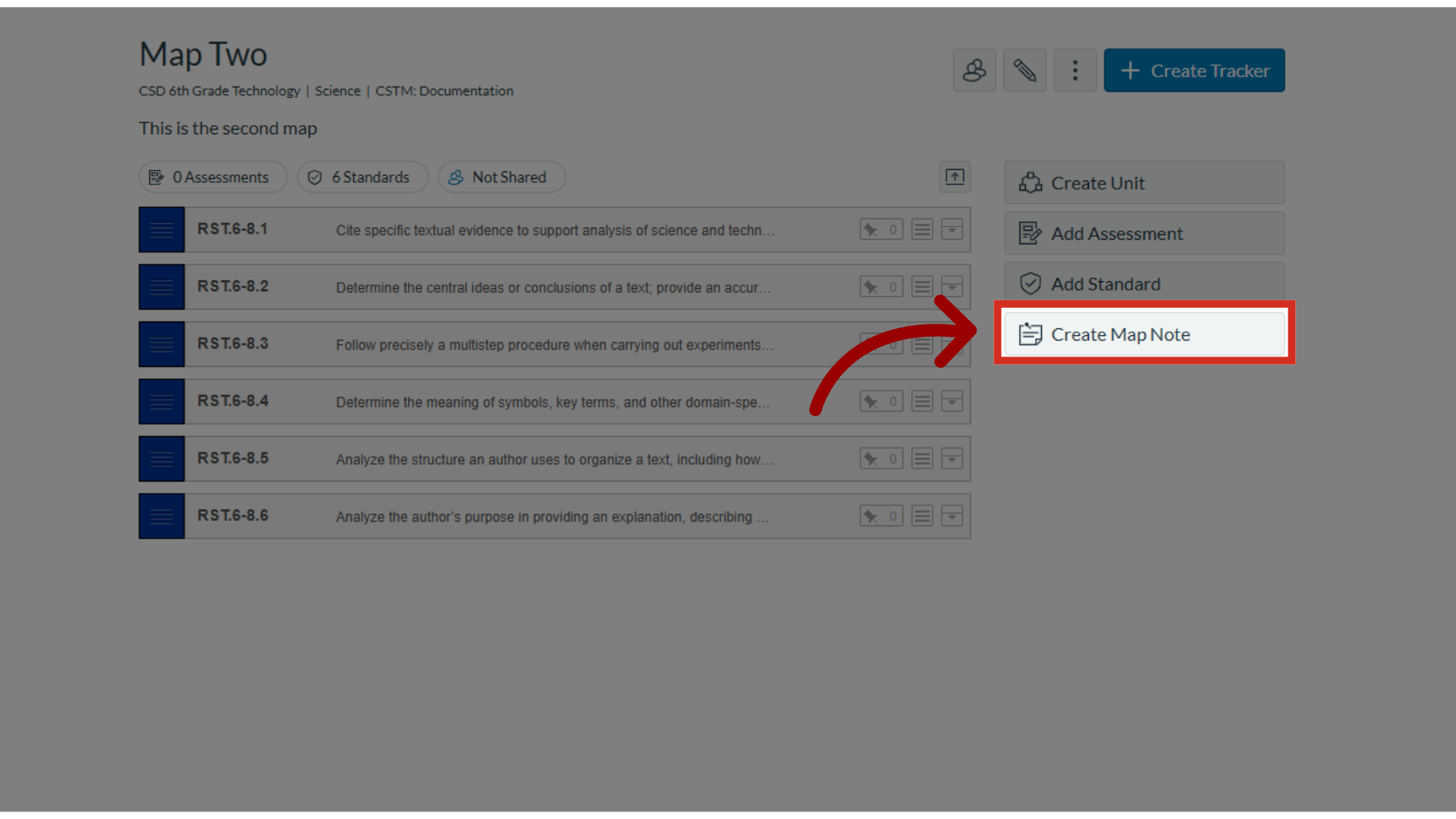Toggle the Not Shared status pill
This screenshot has height=819, width=1456.
501,177
